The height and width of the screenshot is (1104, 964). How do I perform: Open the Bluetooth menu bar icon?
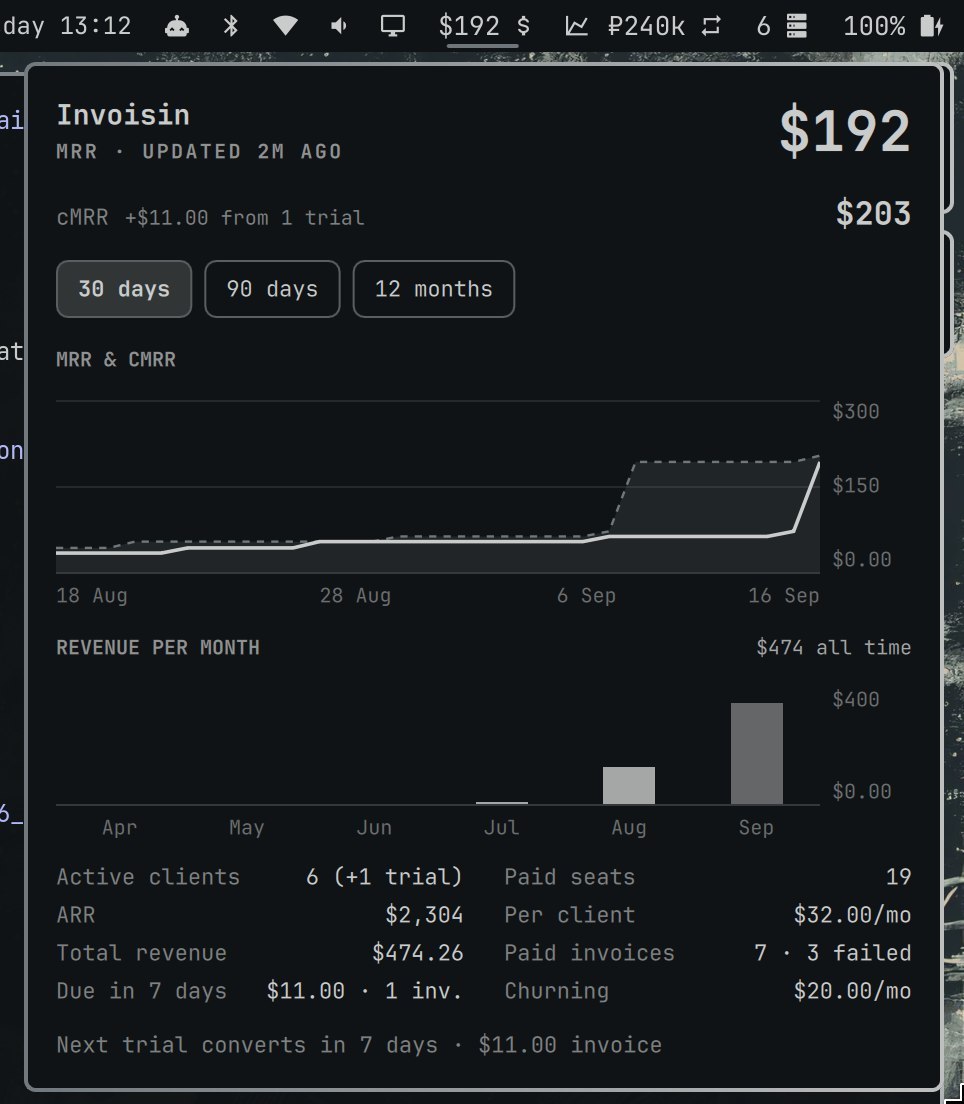tap(230, 27)
